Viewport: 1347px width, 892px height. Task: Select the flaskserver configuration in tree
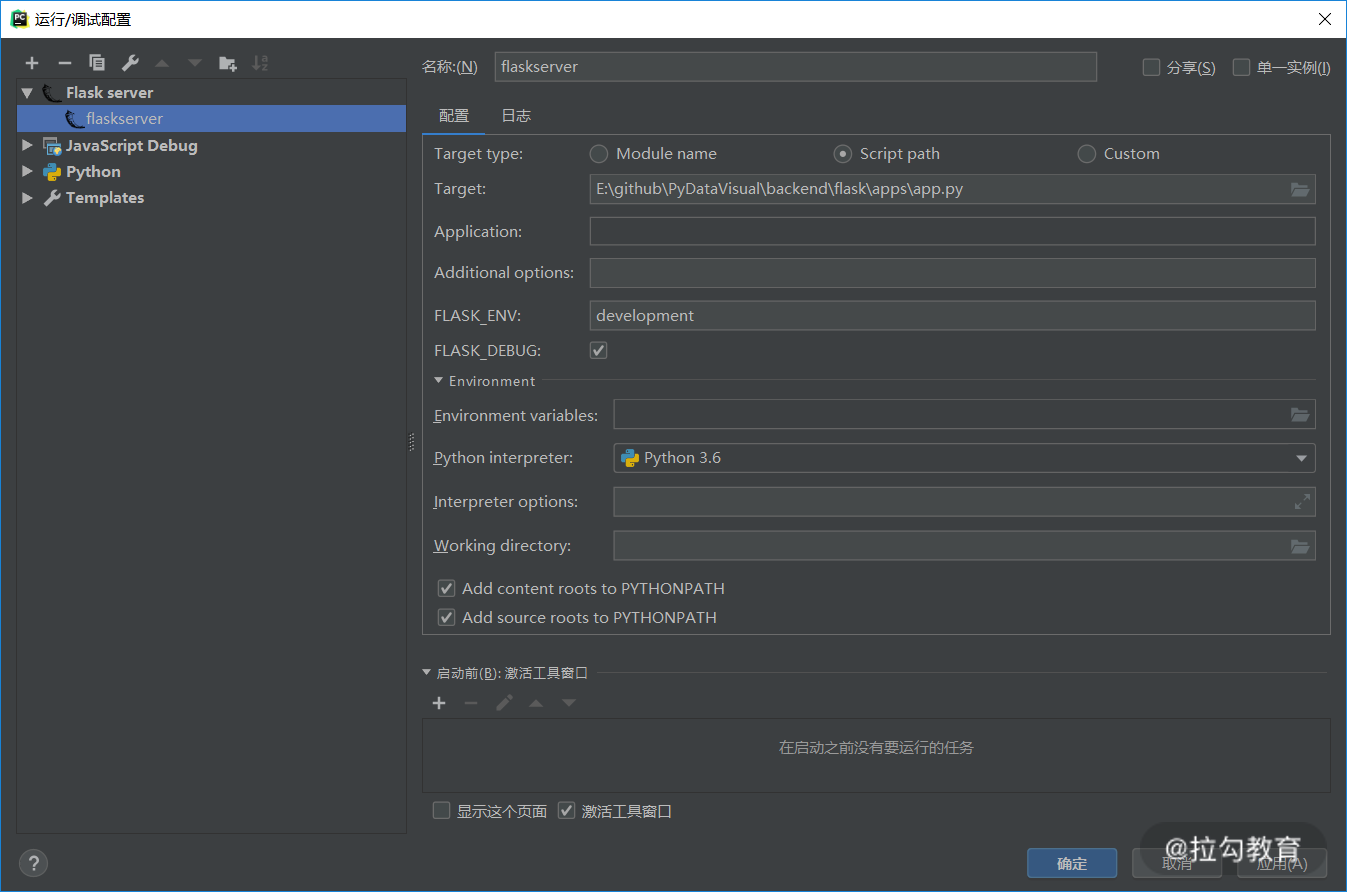coord(212,119)
